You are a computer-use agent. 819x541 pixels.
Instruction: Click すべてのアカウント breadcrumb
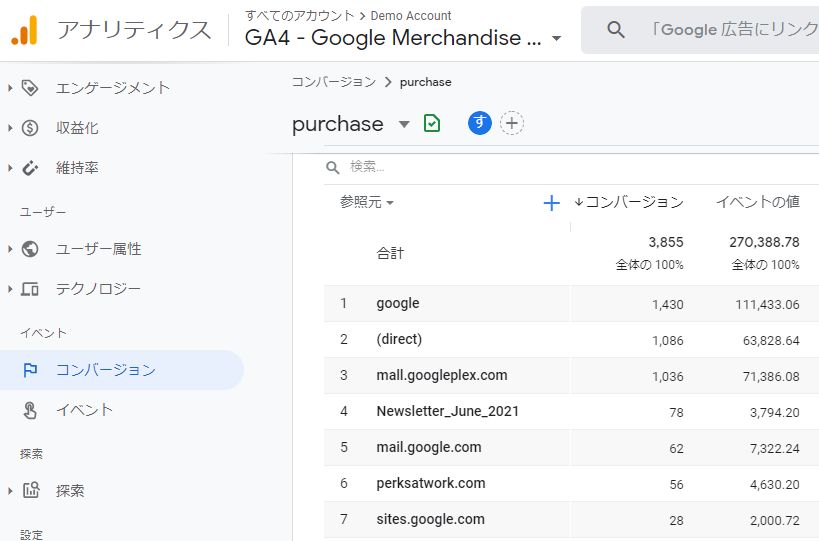pos(300,16)
